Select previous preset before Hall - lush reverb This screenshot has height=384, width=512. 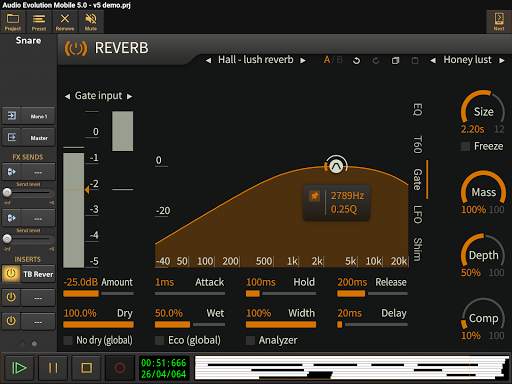coord(208,60)
